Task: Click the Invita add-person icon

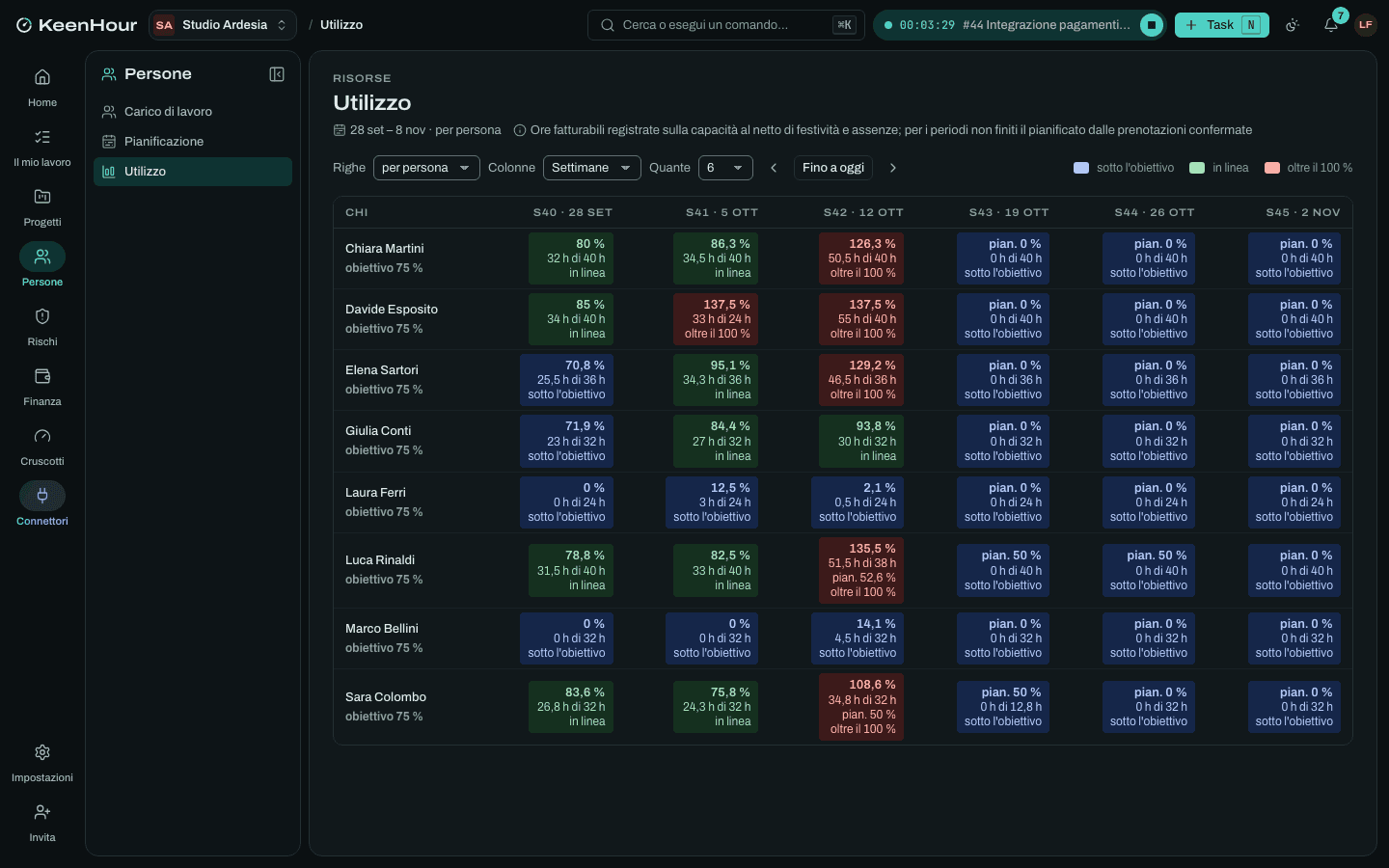Action: coord(42,812)
